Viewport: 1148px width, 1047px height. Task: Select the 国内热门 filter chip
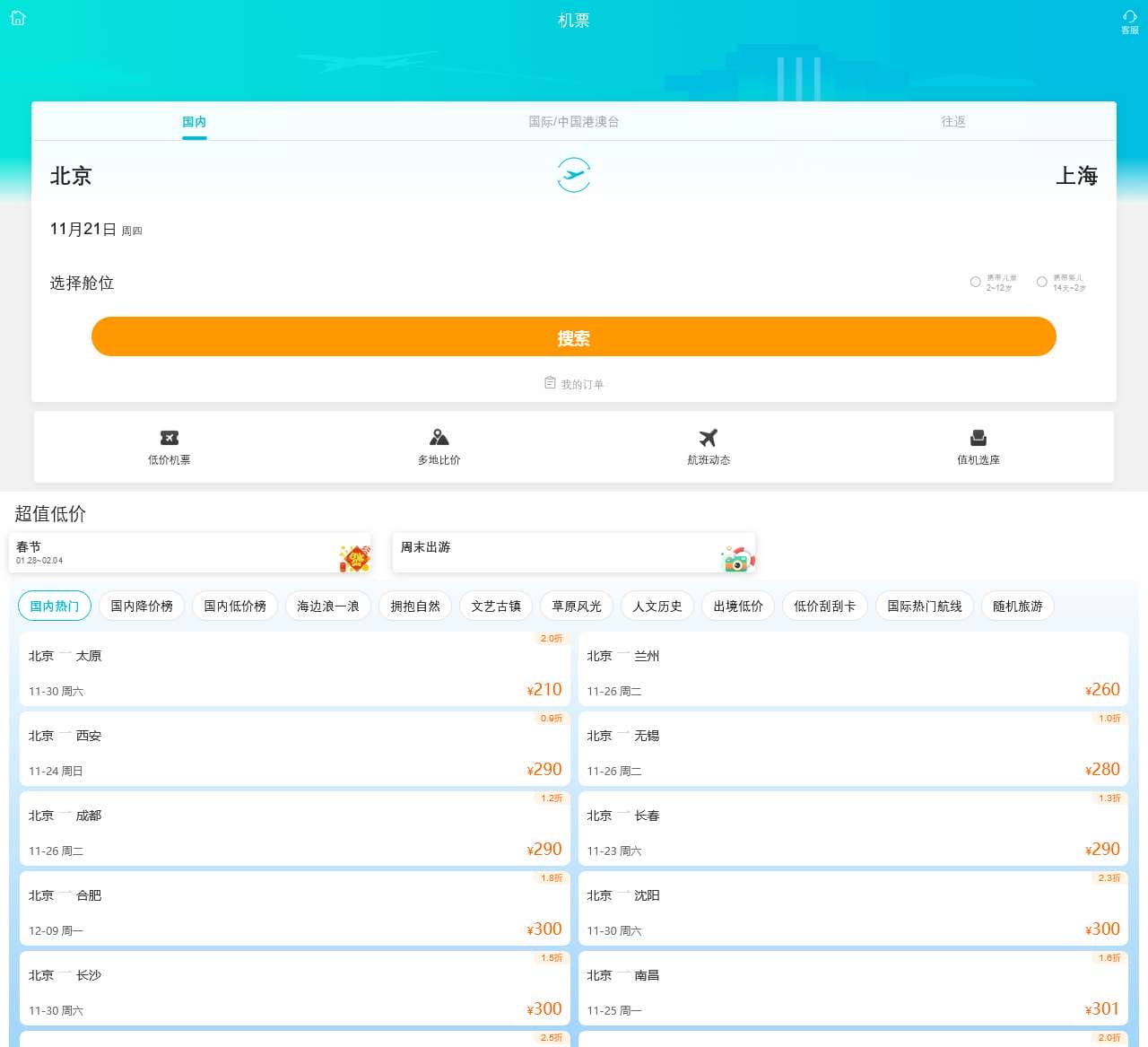coord(55,606)
